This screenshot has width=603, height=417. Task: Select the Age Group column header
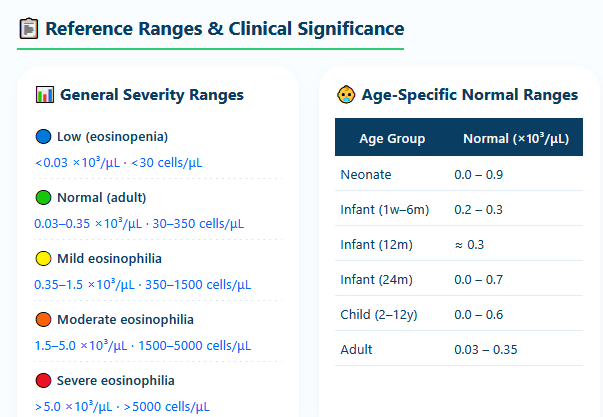coord(392,139)
